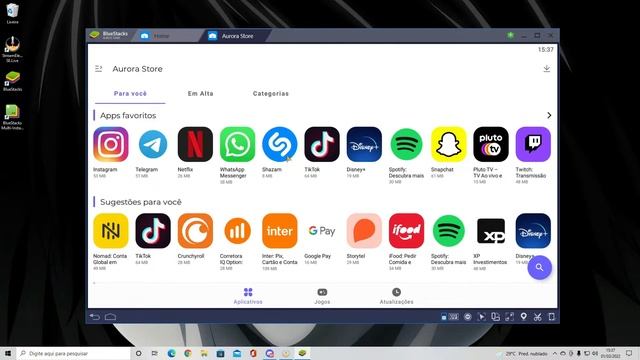
Task: Open Google Chrome from the taskbar
Action: [x=188, y=353]
